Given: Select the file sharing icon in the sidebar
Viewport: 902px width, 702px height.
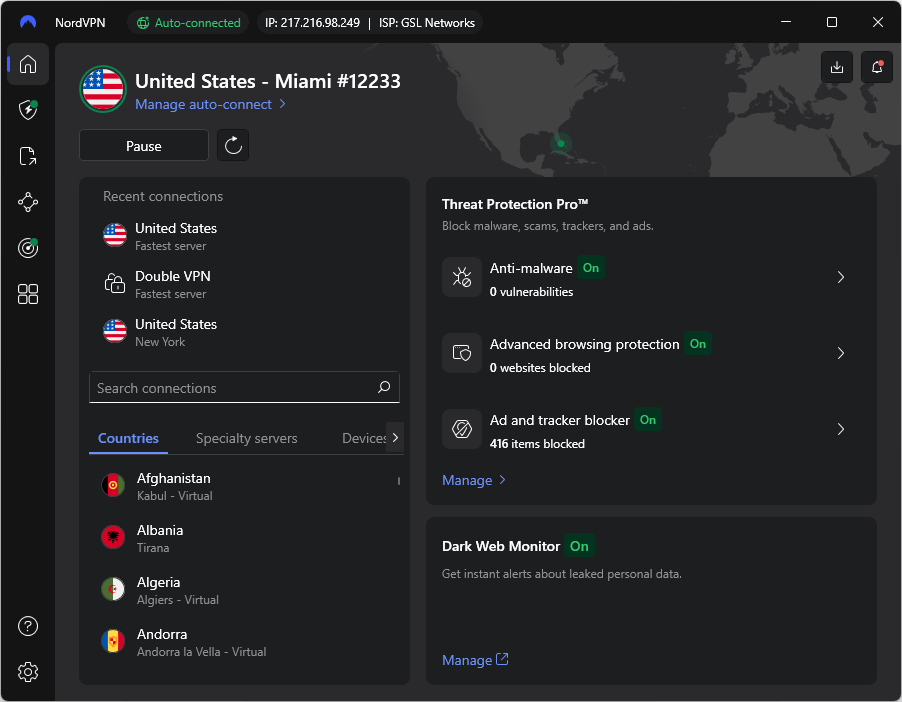Looking at the screenshot, I should (x=28, y=156).
